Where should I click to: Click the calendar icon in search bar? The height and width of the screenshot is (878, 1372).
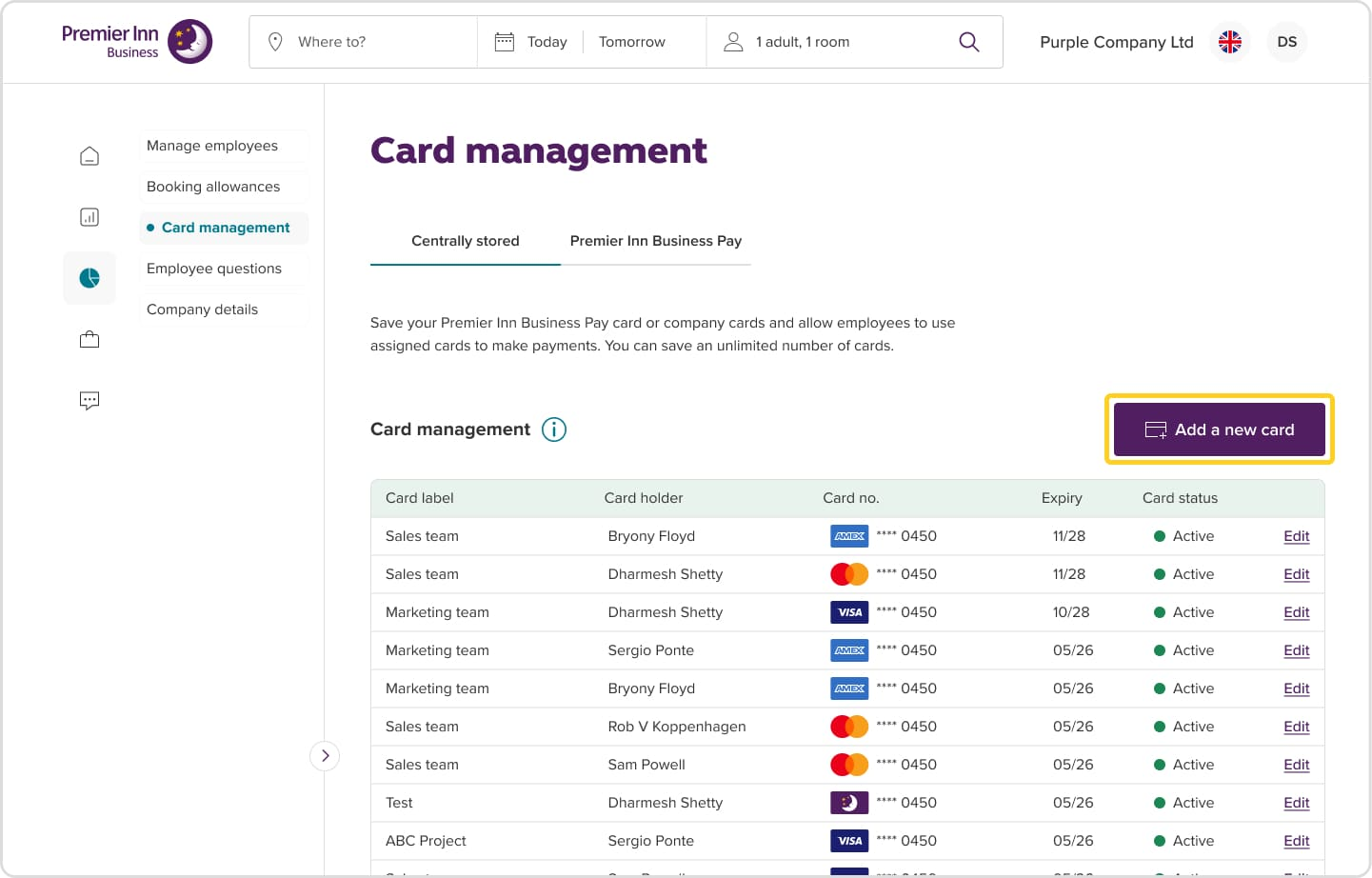pyautogui.click(x=505, y=42)
